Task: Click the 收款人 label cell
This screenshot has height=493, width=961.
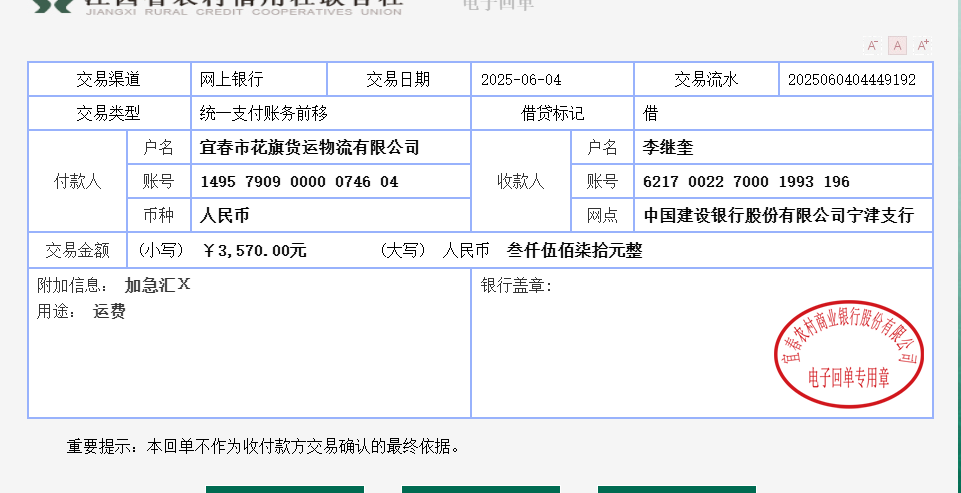Action: click(x=520, y=182)
